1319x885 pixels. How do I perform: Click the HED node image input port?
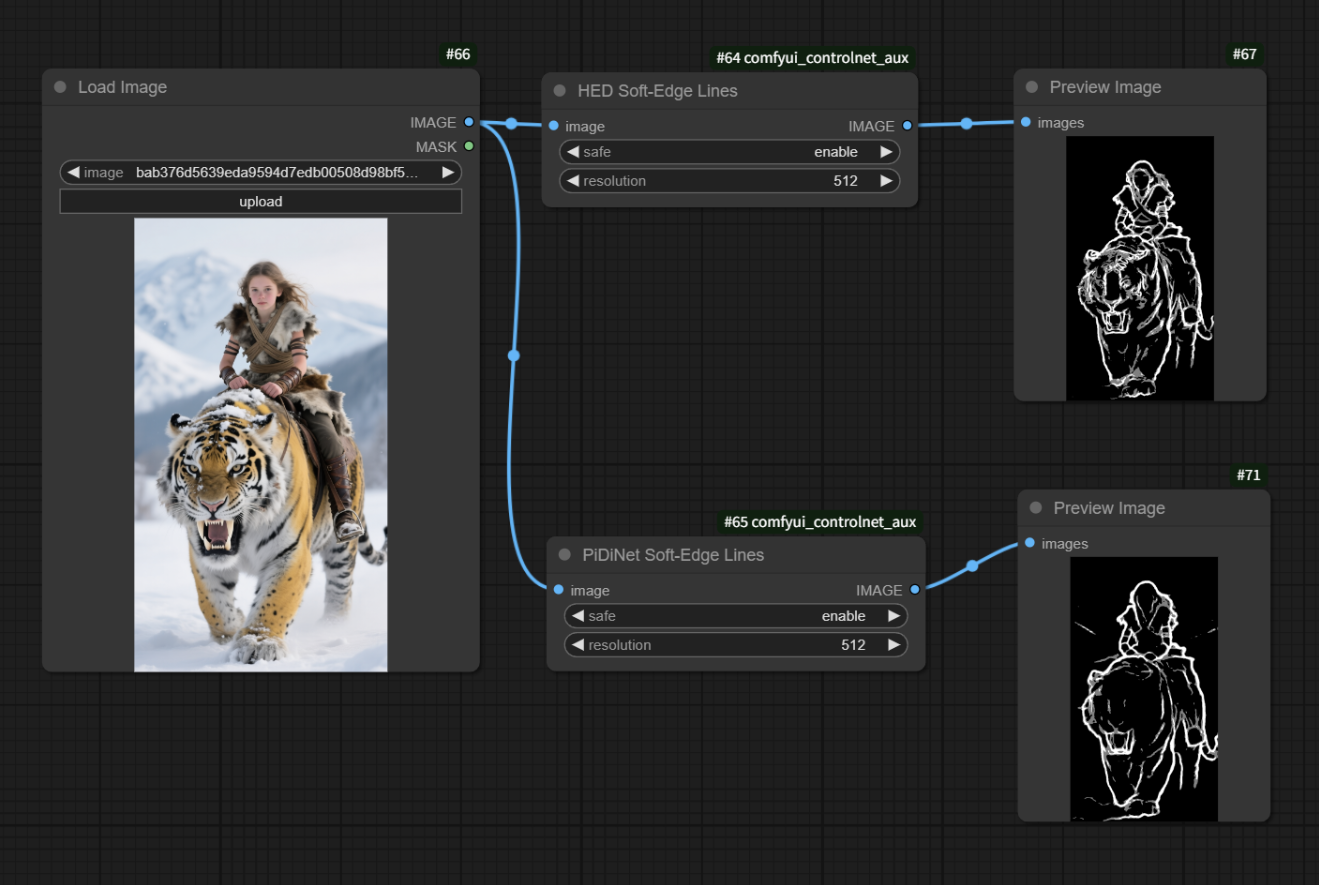click(x=554, y=127)
